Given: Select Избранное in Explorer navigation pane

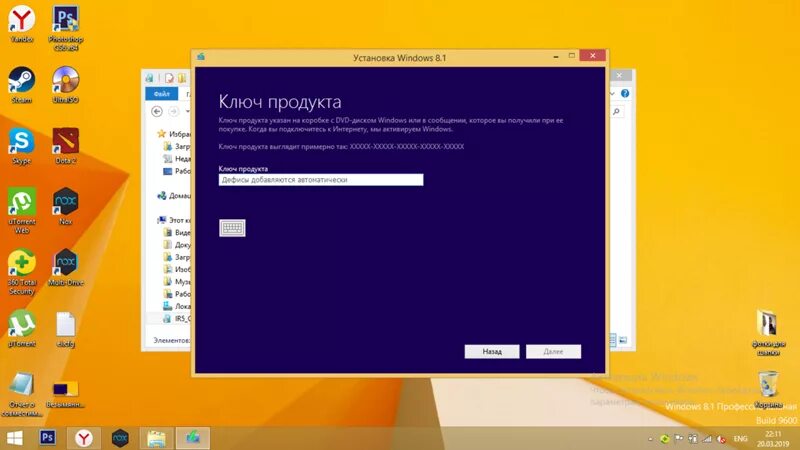Looking at the screenshot, I should tap(174, 134).
